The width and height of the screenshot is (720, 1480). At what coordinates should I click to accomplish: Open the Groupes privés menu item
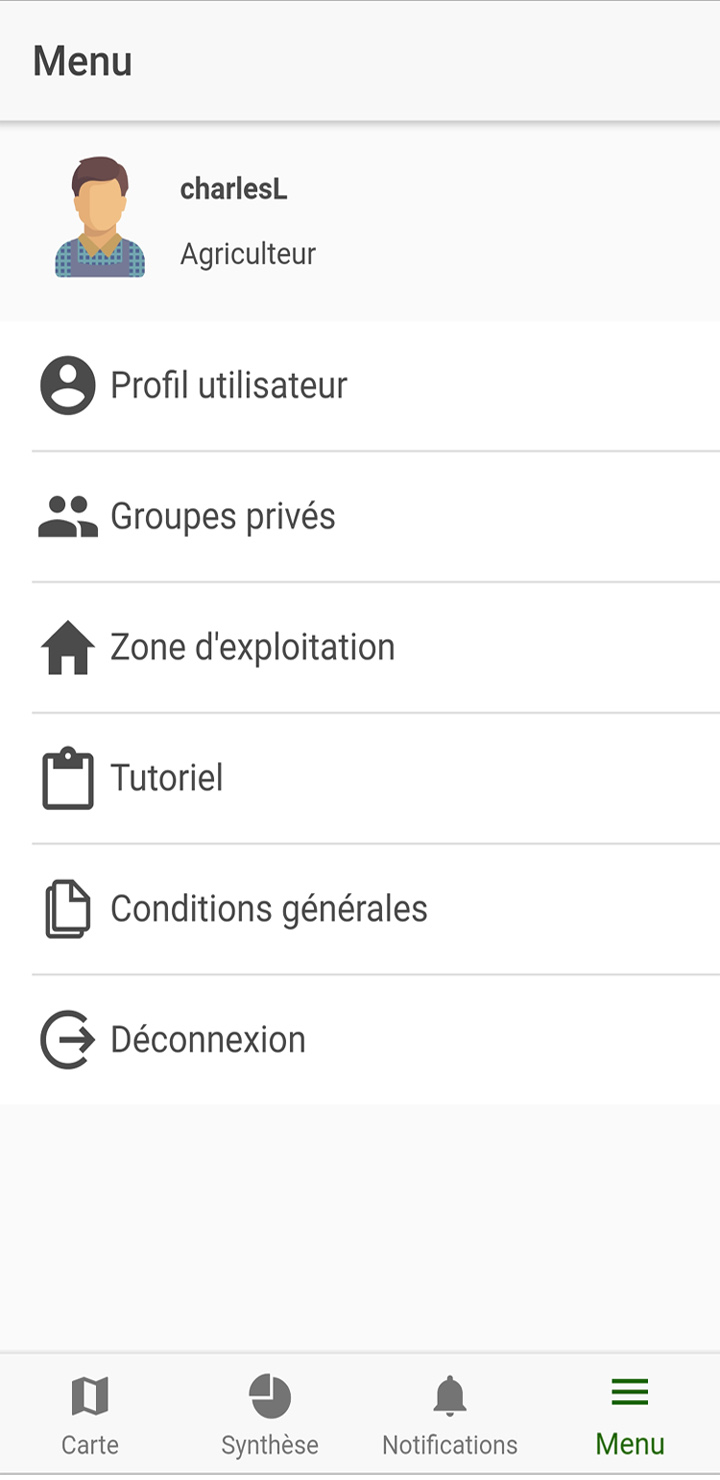click(360, 517)
